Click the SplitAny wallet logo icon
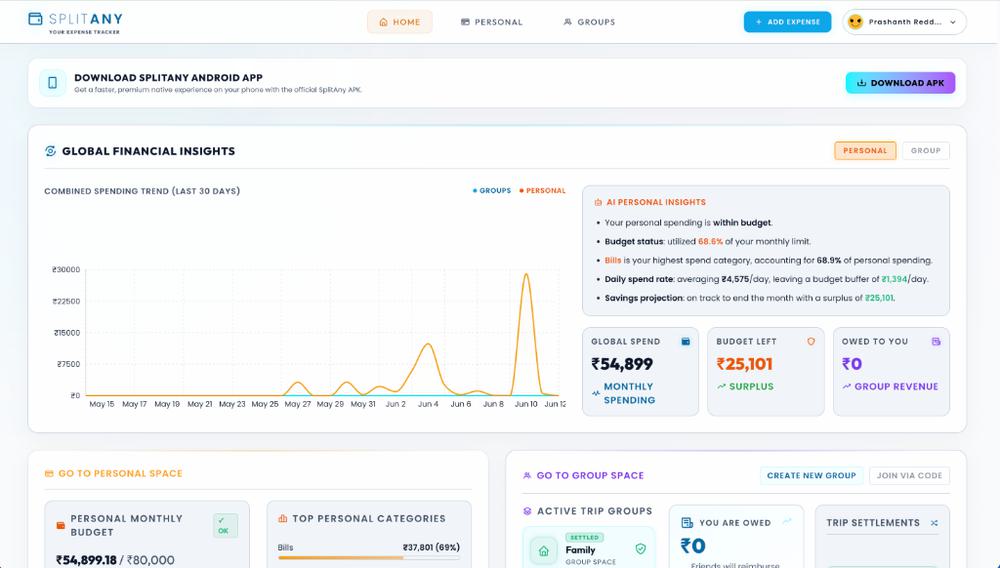The image size is (1000, 568). click(36, 19)
